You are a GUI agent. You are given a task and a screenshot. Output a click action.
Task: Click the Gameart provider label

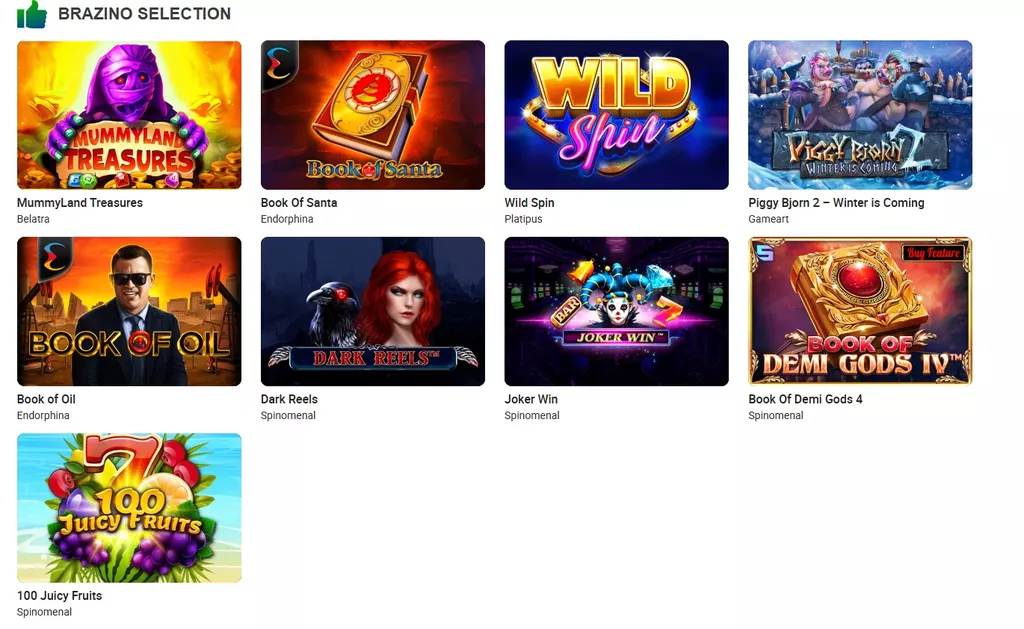(x=769, y=219)
